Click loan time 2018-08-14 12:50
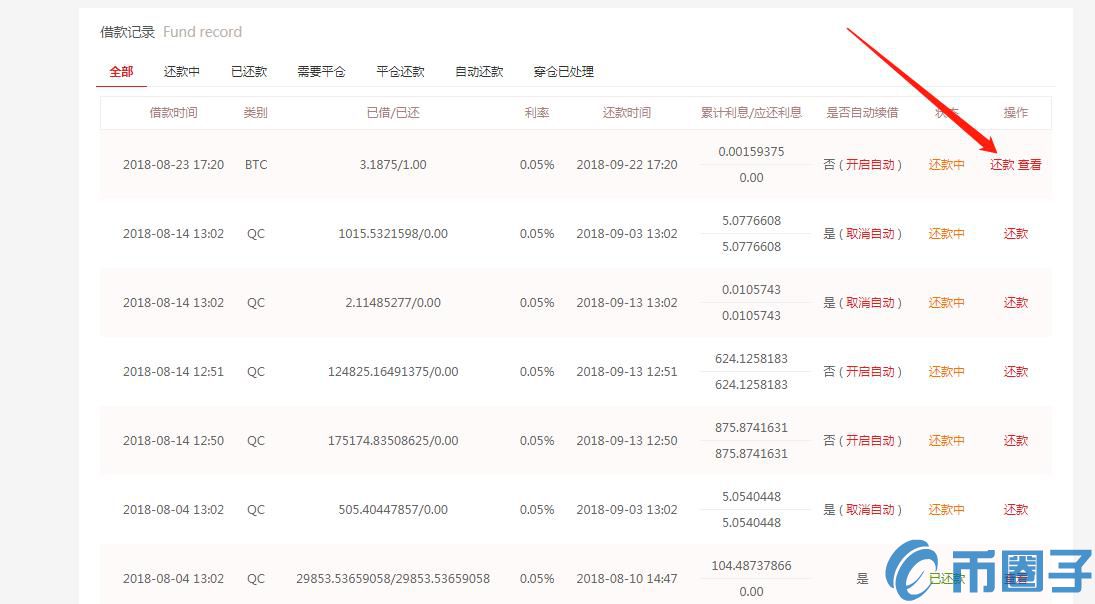The image size is (1095, 604). coord(173,441)
